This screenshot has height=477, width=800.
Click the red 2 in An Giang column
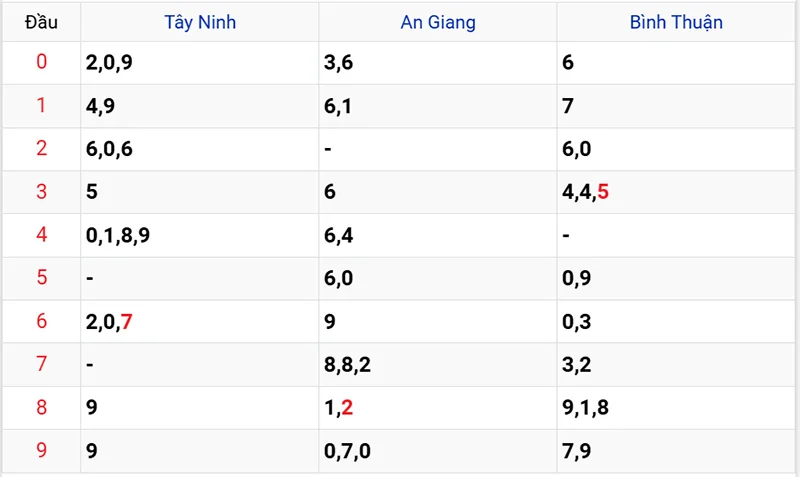coord(347,408)
